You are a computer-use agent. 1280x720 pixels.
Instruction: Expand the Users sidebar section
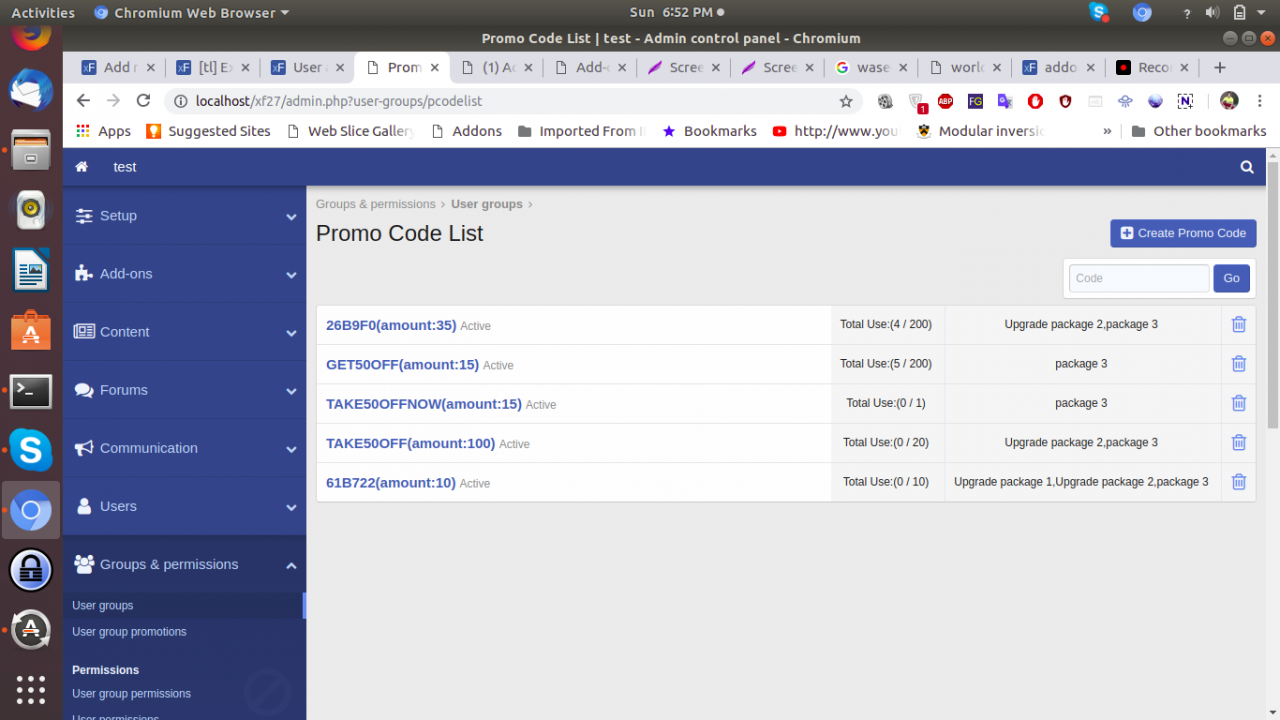[x=184, y=507]
